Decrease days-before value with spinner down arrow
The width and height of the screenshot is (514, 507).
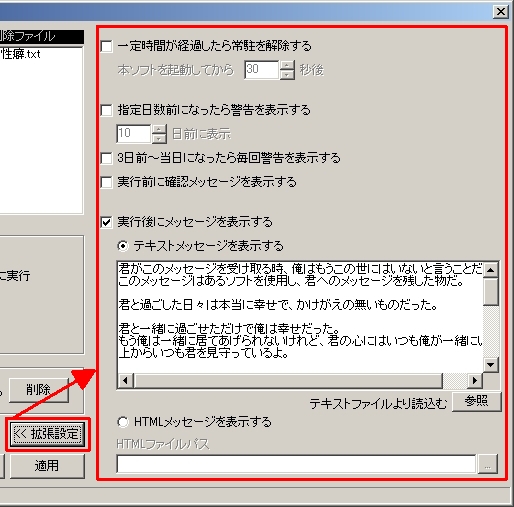coord(159,139)
